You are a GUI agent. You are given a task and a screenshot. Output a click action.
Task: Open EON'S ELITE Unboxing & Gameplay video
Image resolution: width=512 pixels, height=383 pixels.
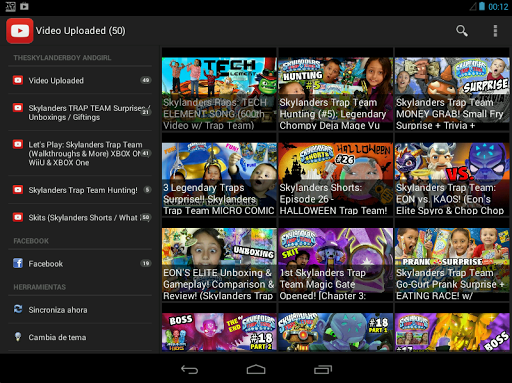[x=219, y=264]
